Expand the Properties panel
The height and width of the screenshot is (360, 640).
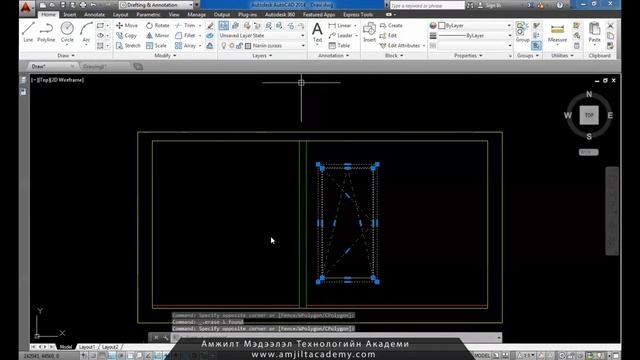[468, 56]
